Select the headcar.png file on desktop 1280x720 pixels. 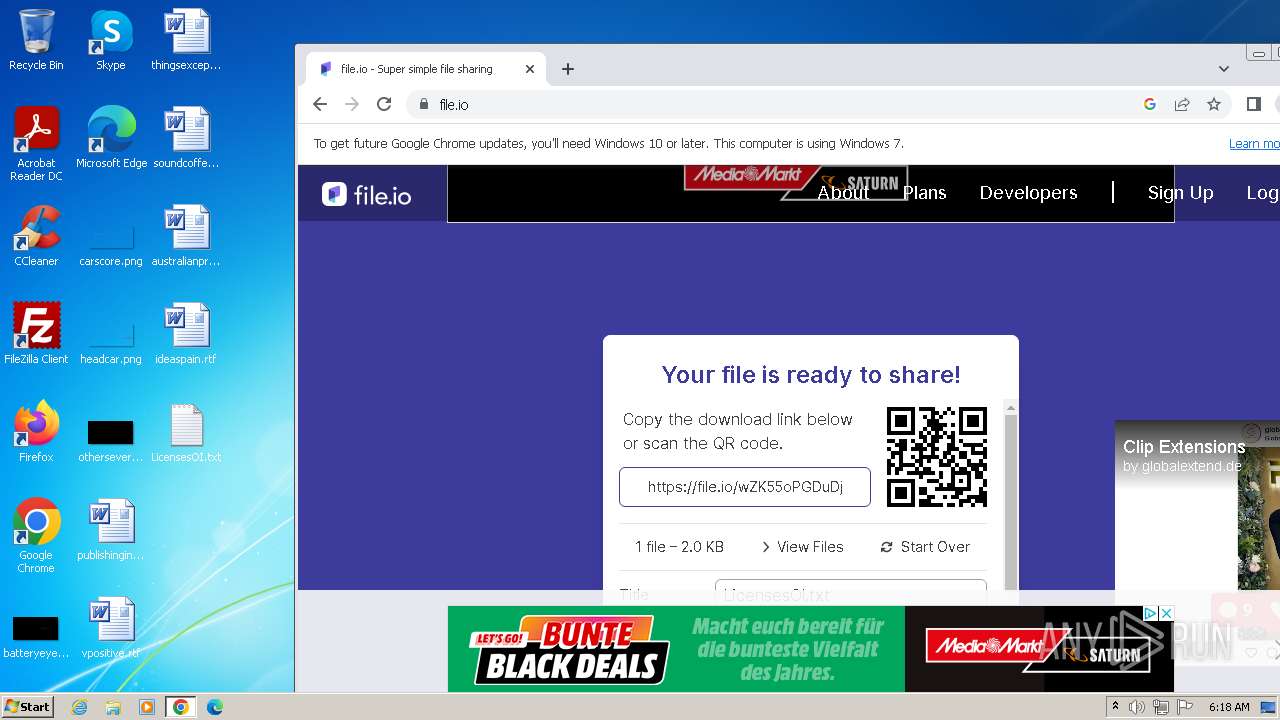click(111, 343)
